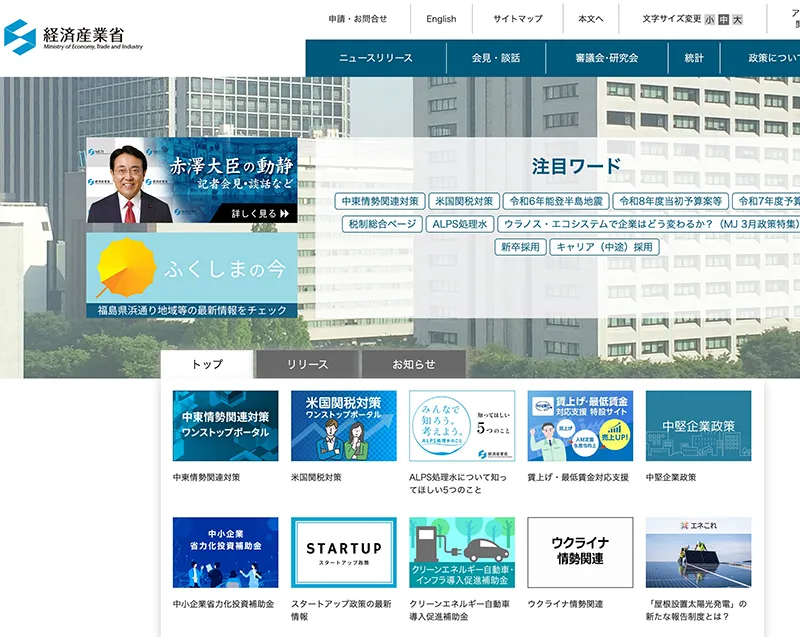800x637 pixels.
Task: Click クリーンエネルギー自動車導入促進補助金 caption
Action: tap(460, 610)
